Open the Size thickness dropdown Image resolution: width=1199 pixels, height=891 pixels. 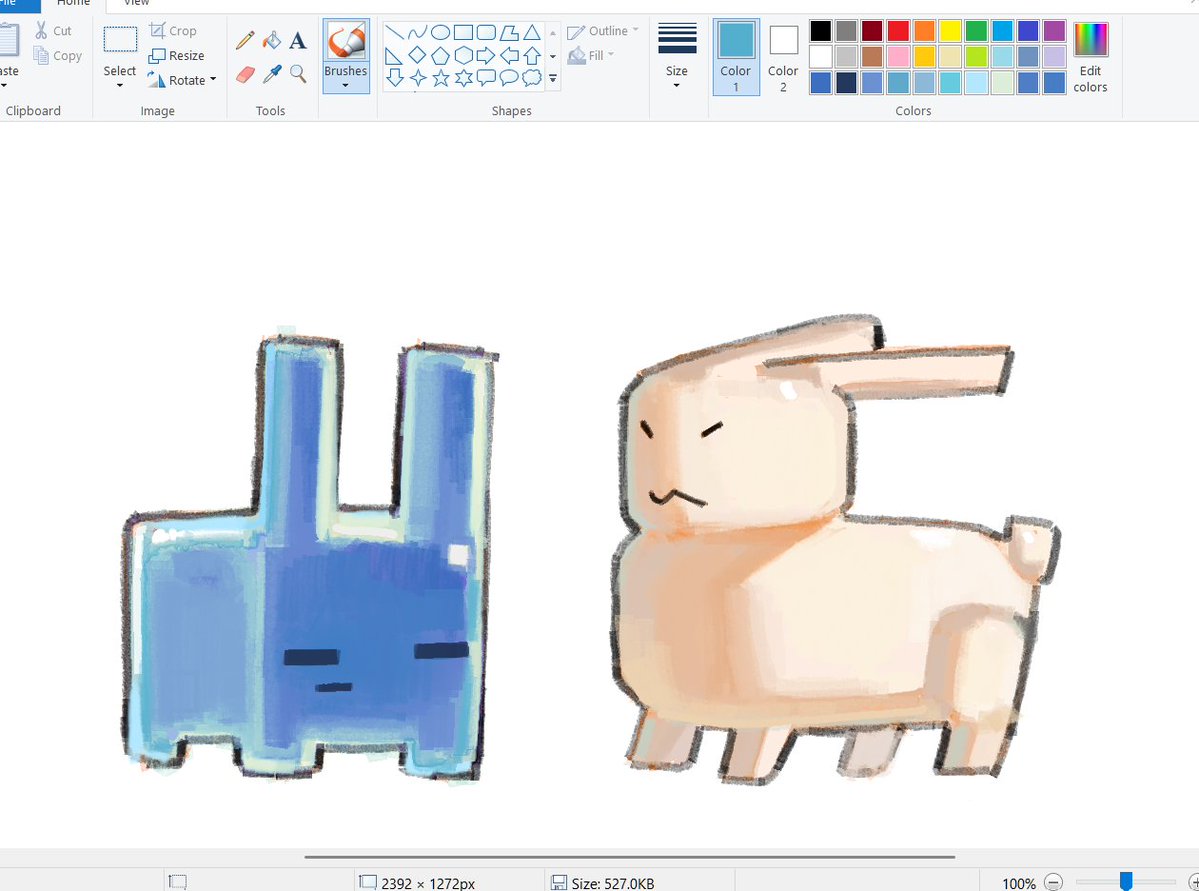[x=677, y=56]
